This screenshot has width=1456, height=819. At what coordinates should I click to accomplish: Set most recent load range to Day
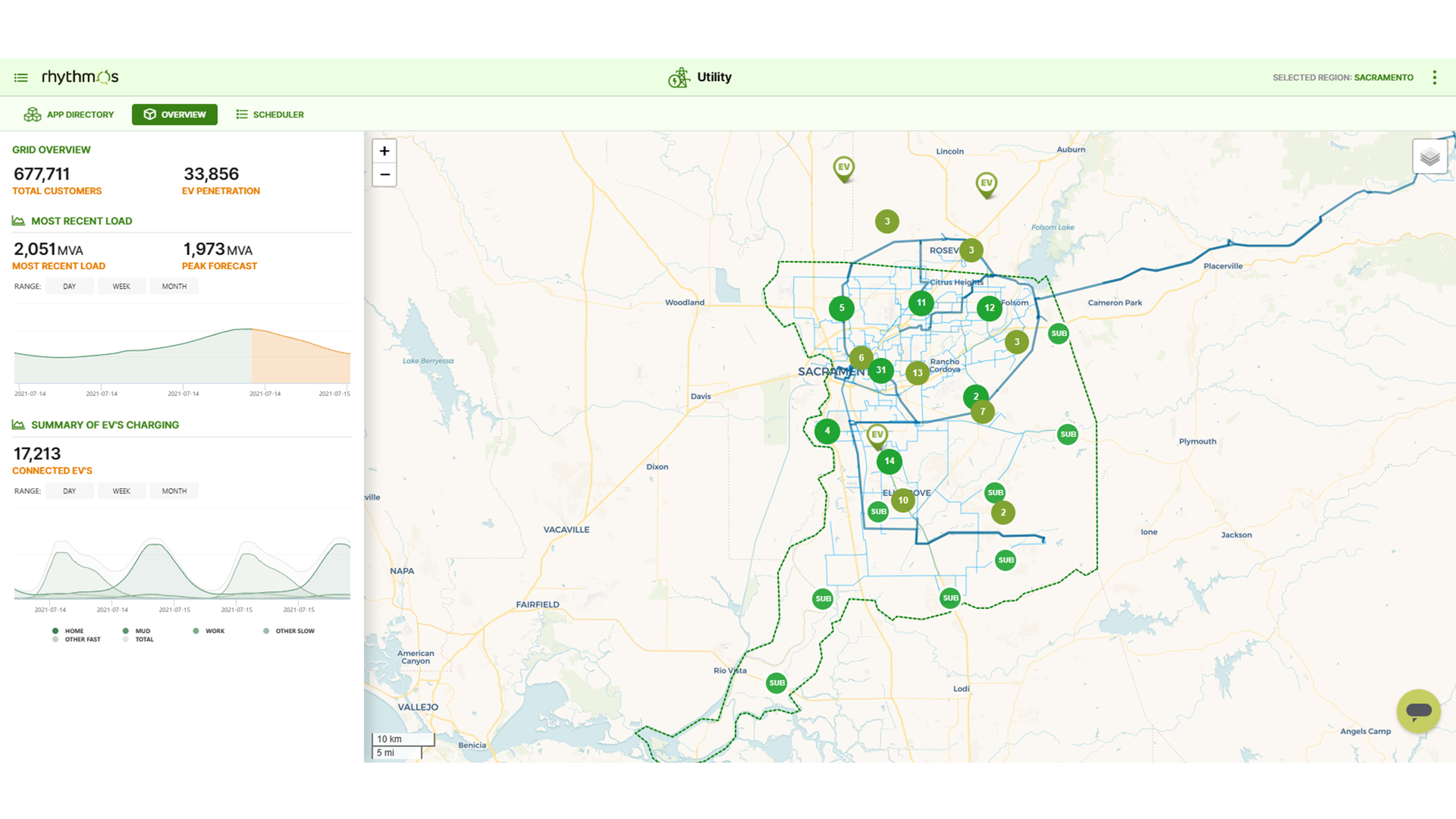pyautogui.click(x=69, y=287)
